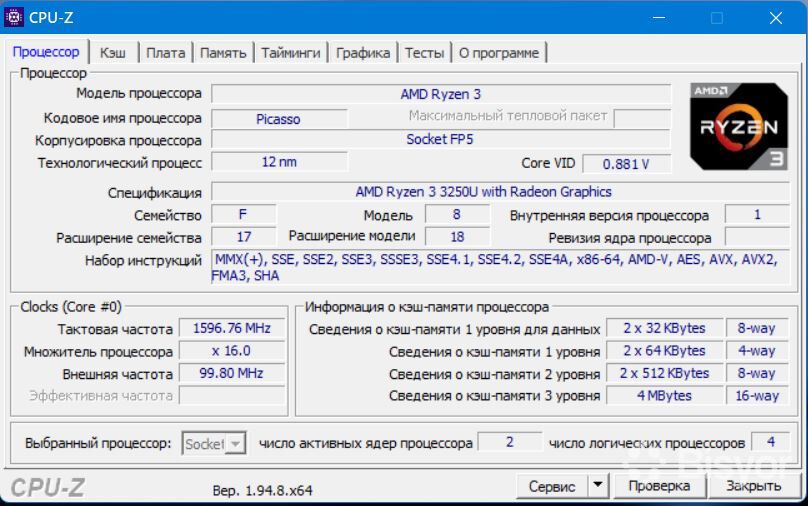Open the Память tab
The width and height of the screenshot is (808, 506).
[223, 53]
